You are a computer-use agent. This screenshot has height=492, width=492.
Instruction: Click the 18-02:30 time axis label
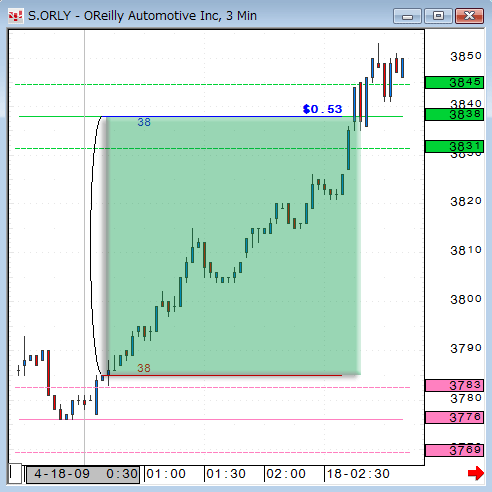358,474
